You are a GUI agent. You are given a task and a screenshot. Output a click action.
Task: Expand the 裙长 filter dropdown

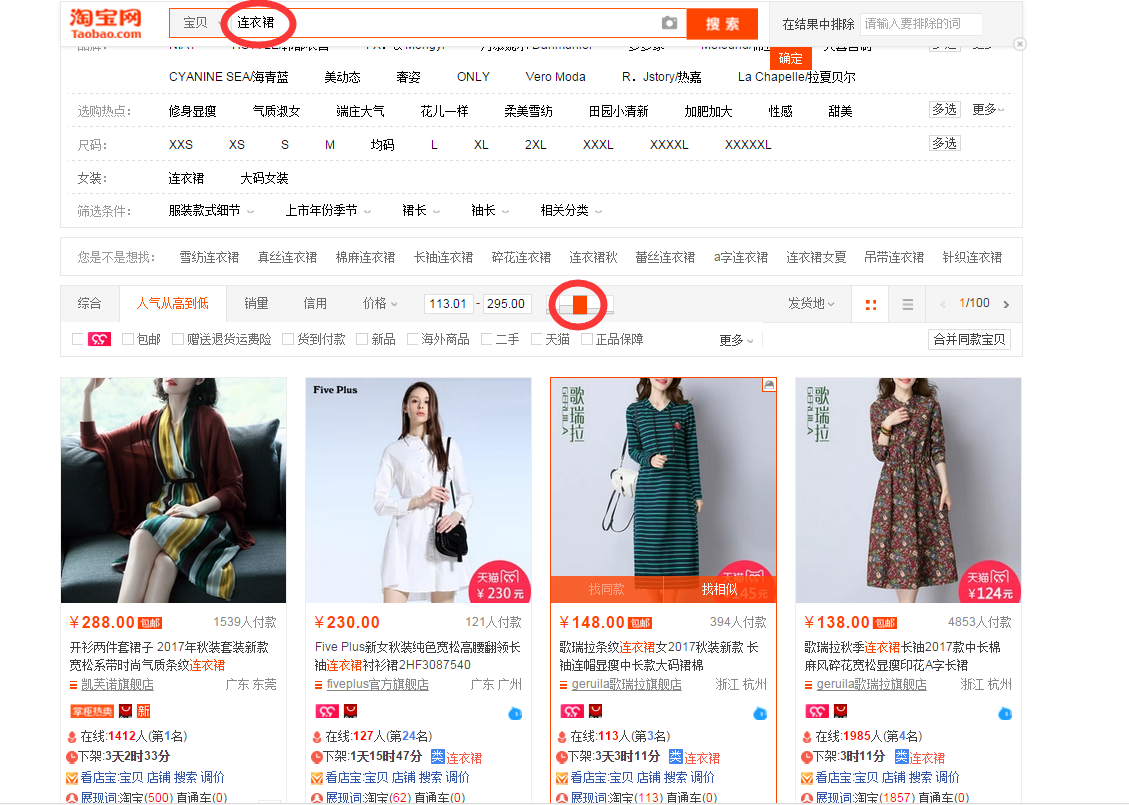420,211
